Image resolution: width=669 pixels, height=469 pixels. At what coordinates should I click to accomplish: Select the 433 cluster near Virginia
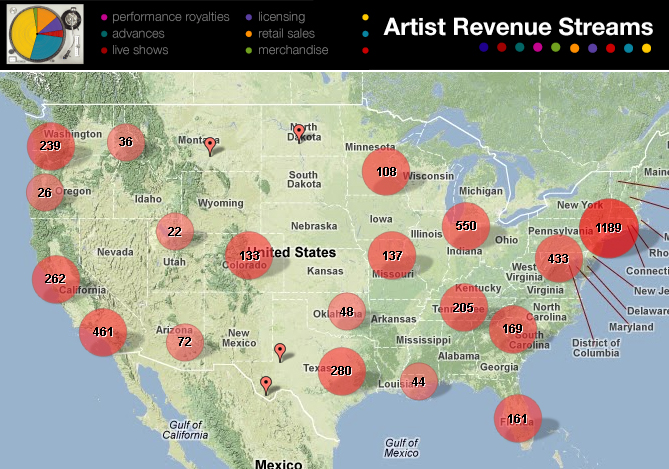(x=558, y=259)
